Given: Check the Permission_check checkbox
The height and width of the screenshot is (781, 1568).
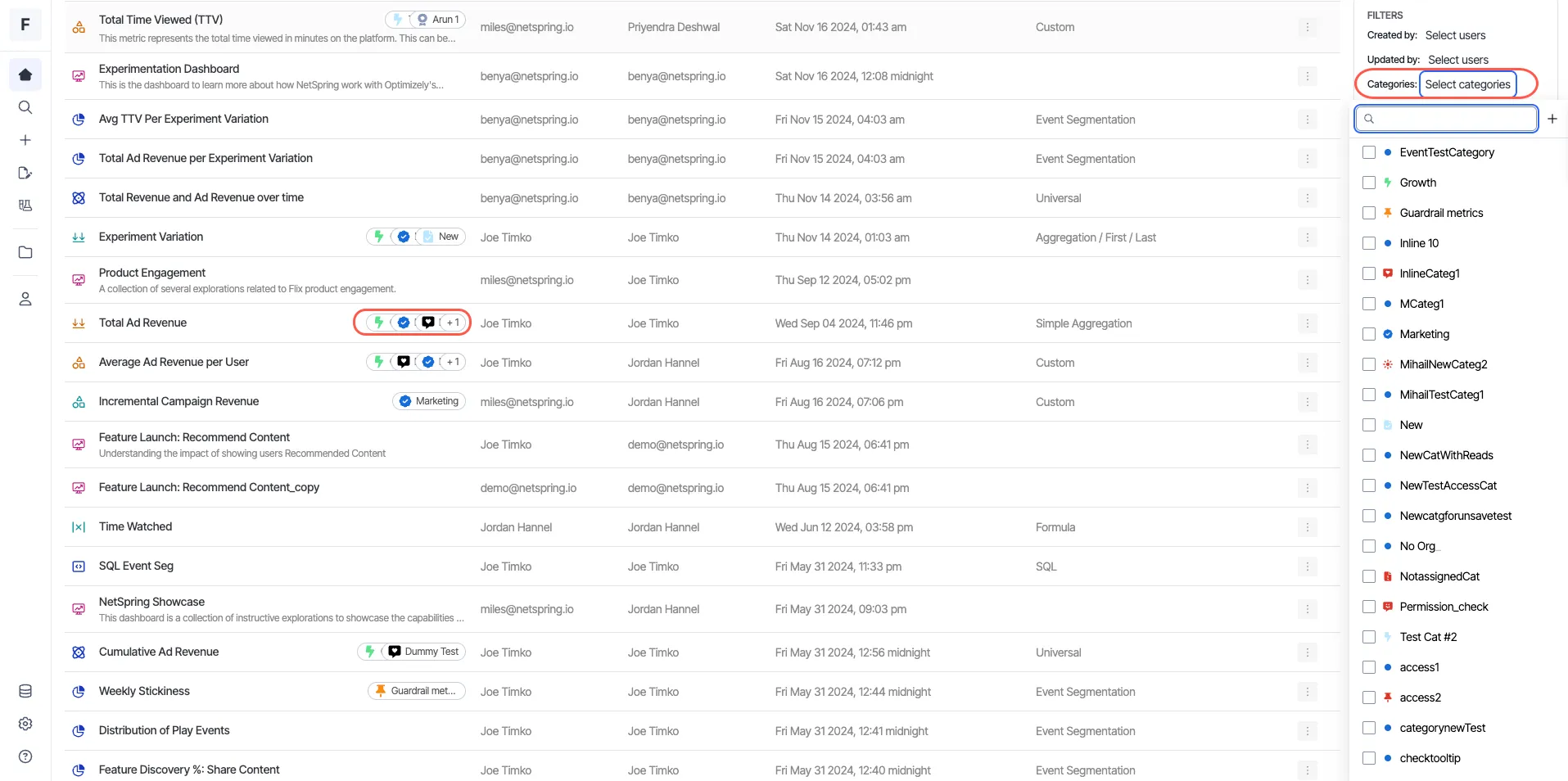Looking at the screenshot, I should 1369,607.
